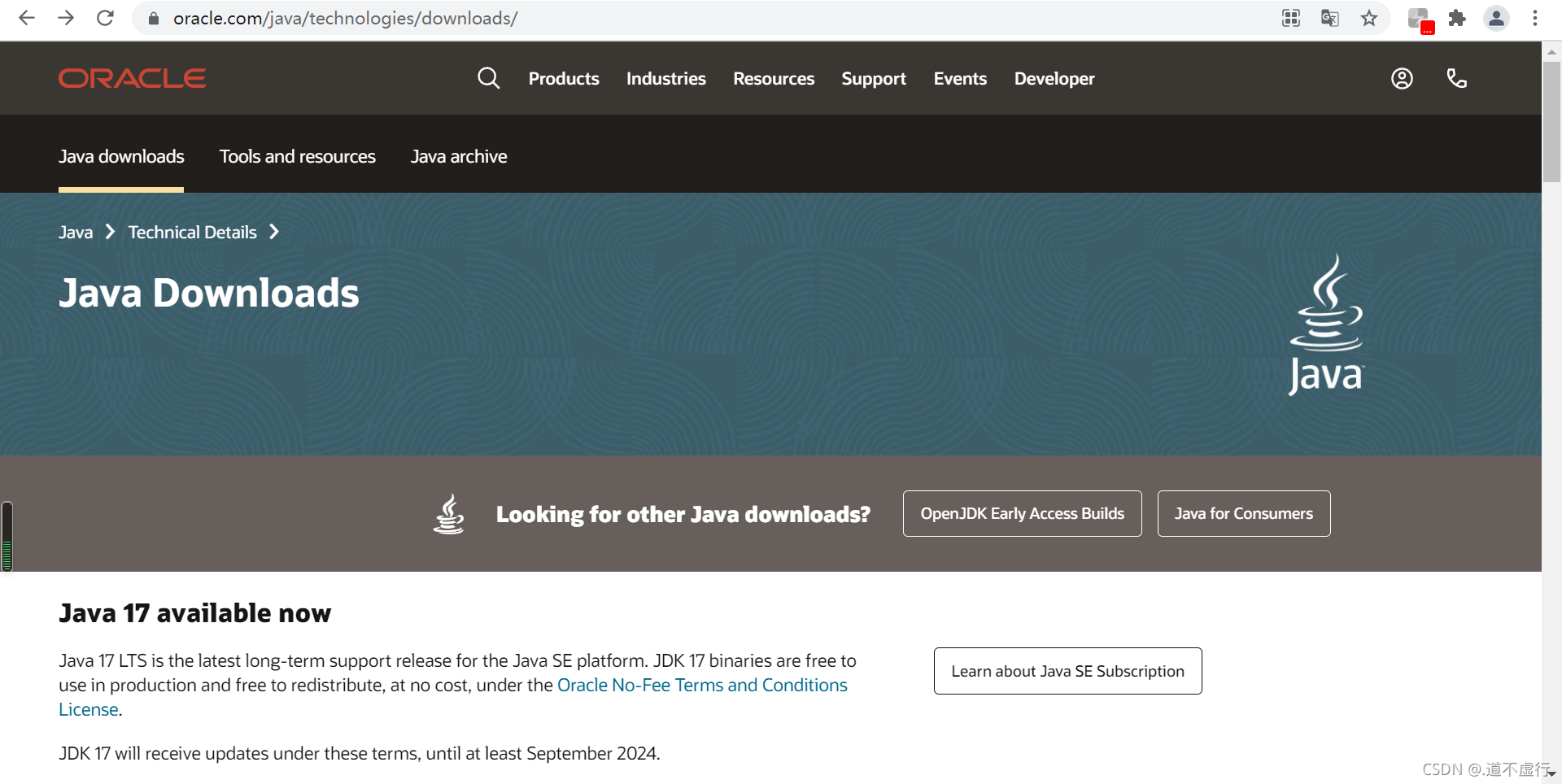
Task: Open the browser profile avatar
Action: click(x=1496, y=18)
